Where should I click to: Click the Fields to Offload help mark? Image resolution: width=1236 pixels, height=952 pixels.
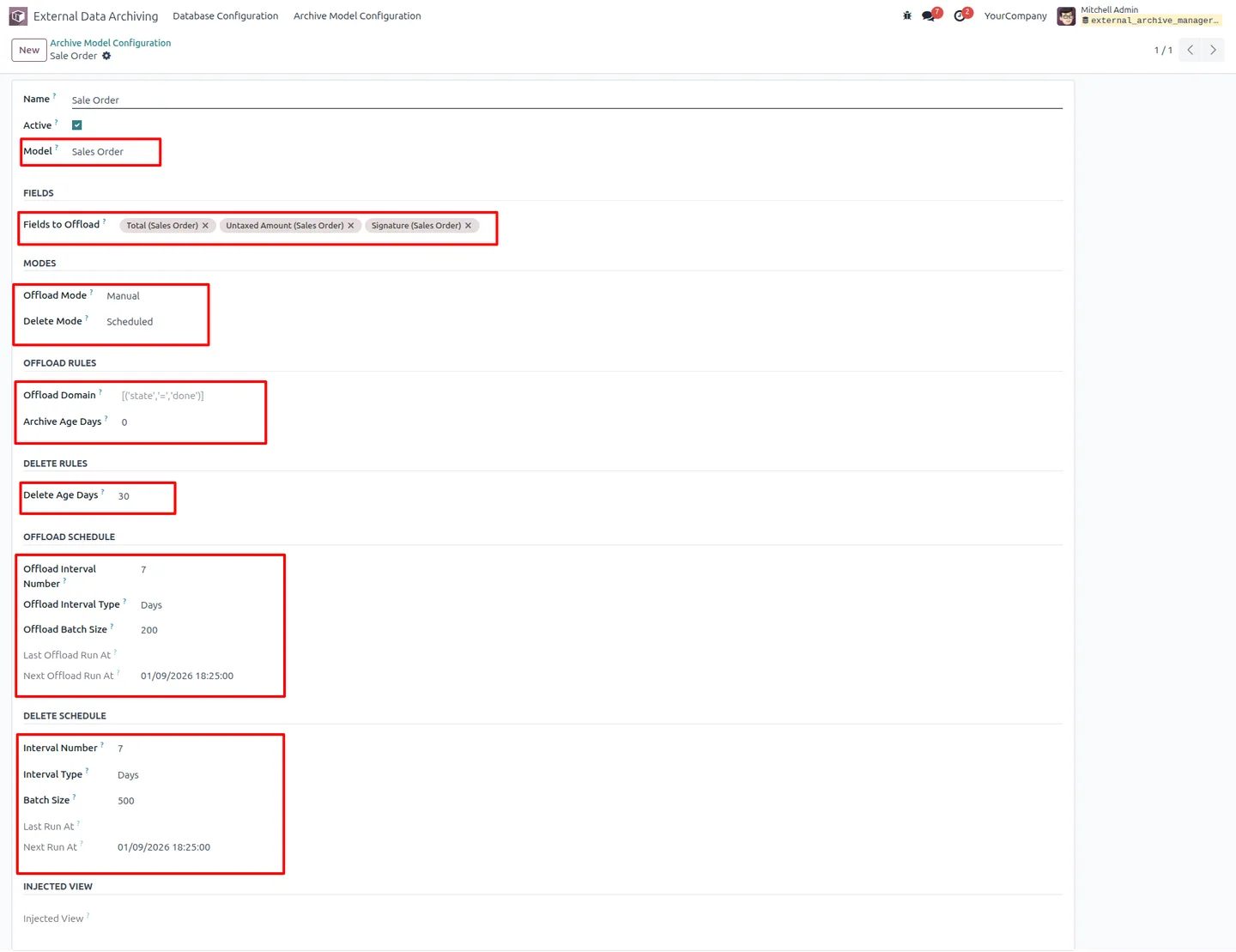click(x=104, y=221)
